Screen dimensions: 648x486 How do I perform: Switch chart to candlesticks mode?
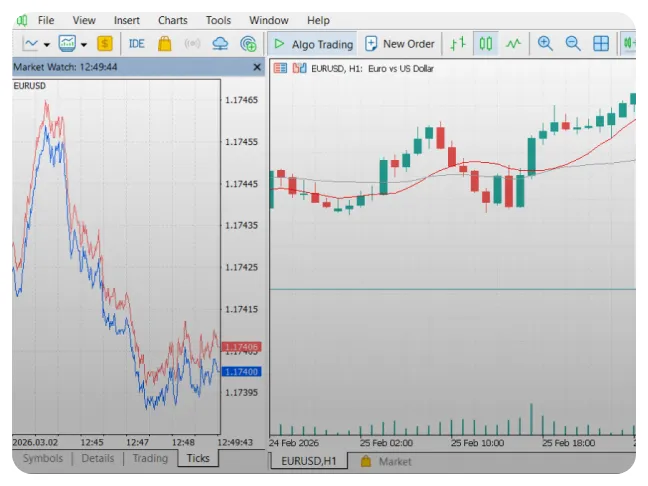click(x=486, y=44)
